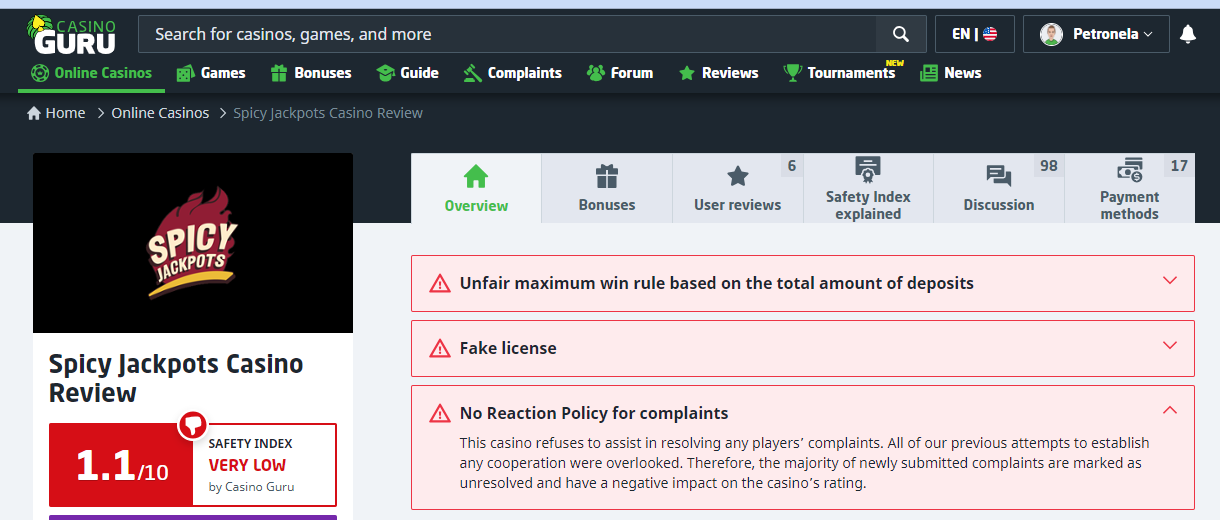Click the thumbs-down safety badge icon

[x=192, y=425]
